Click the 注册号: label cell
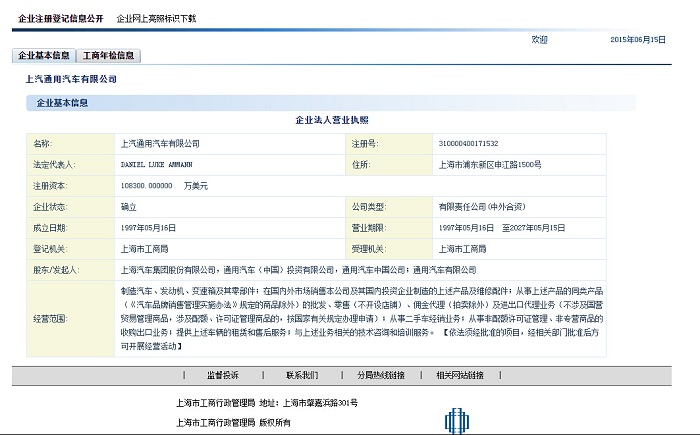 (x=389, y=143)
